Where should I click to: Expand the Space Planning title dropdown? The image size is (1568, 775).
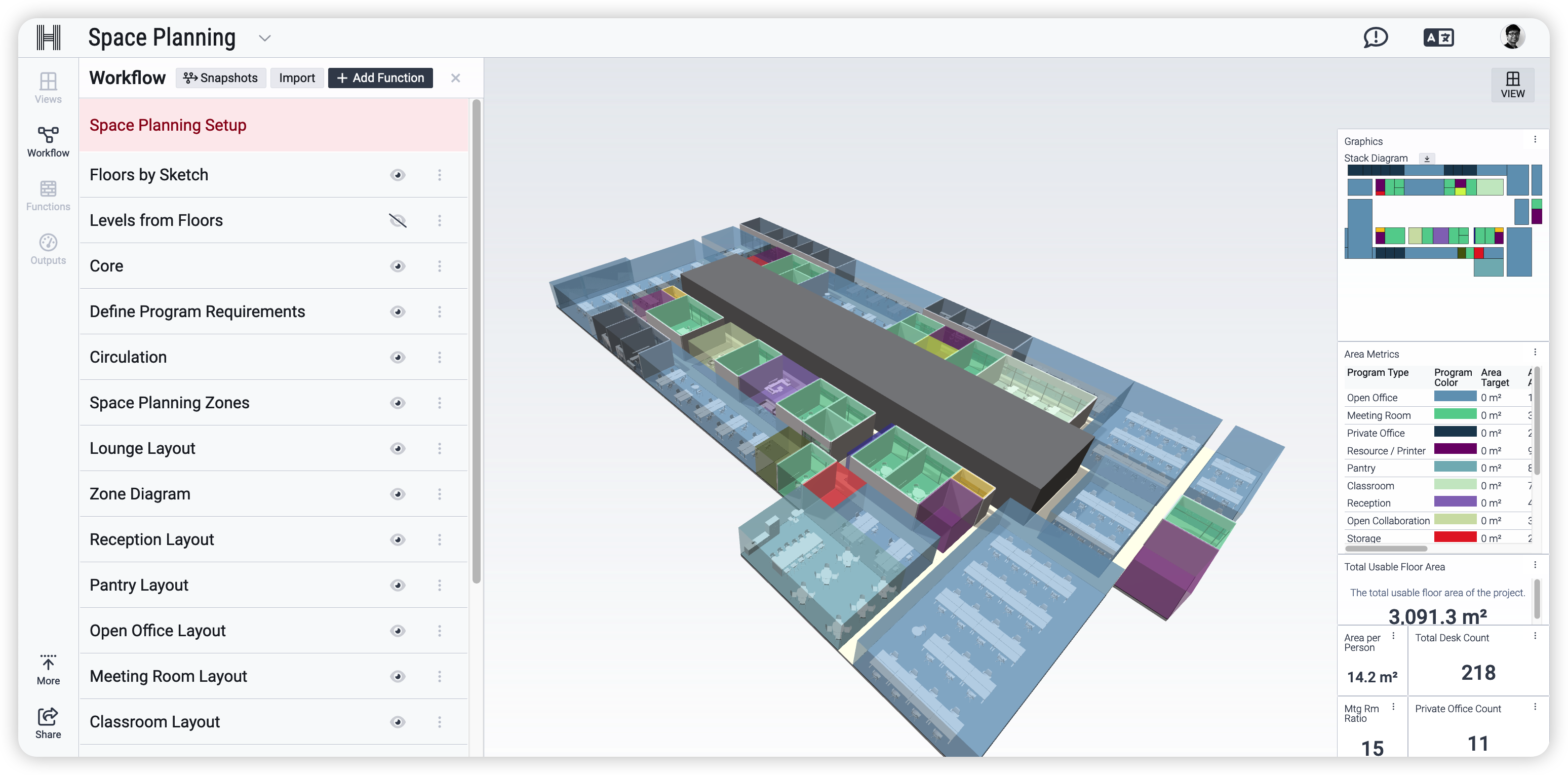pos(264,38)
